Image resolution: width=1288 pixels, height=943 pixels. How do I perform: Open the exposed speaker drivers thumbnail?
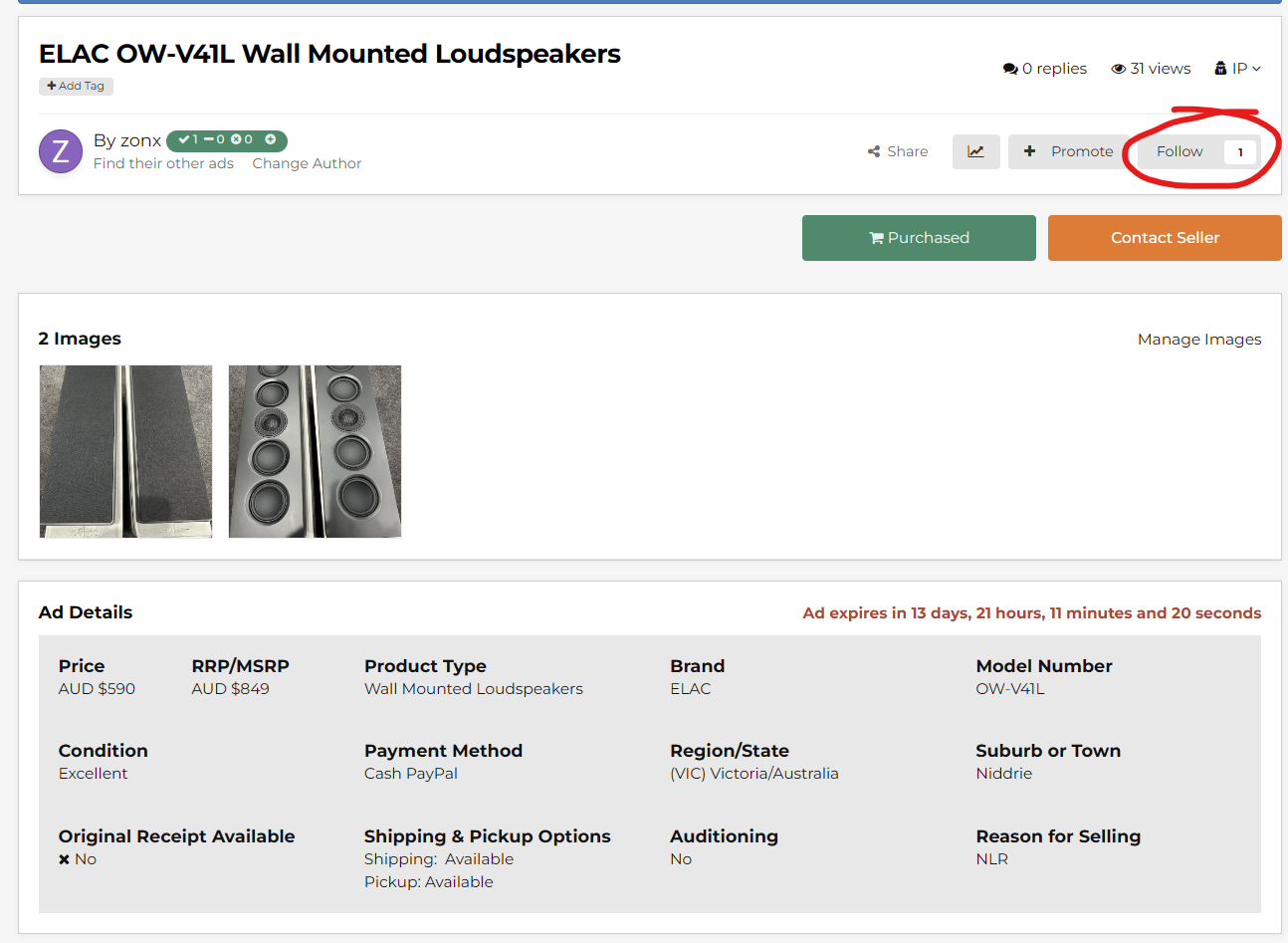tap(315, 451)
